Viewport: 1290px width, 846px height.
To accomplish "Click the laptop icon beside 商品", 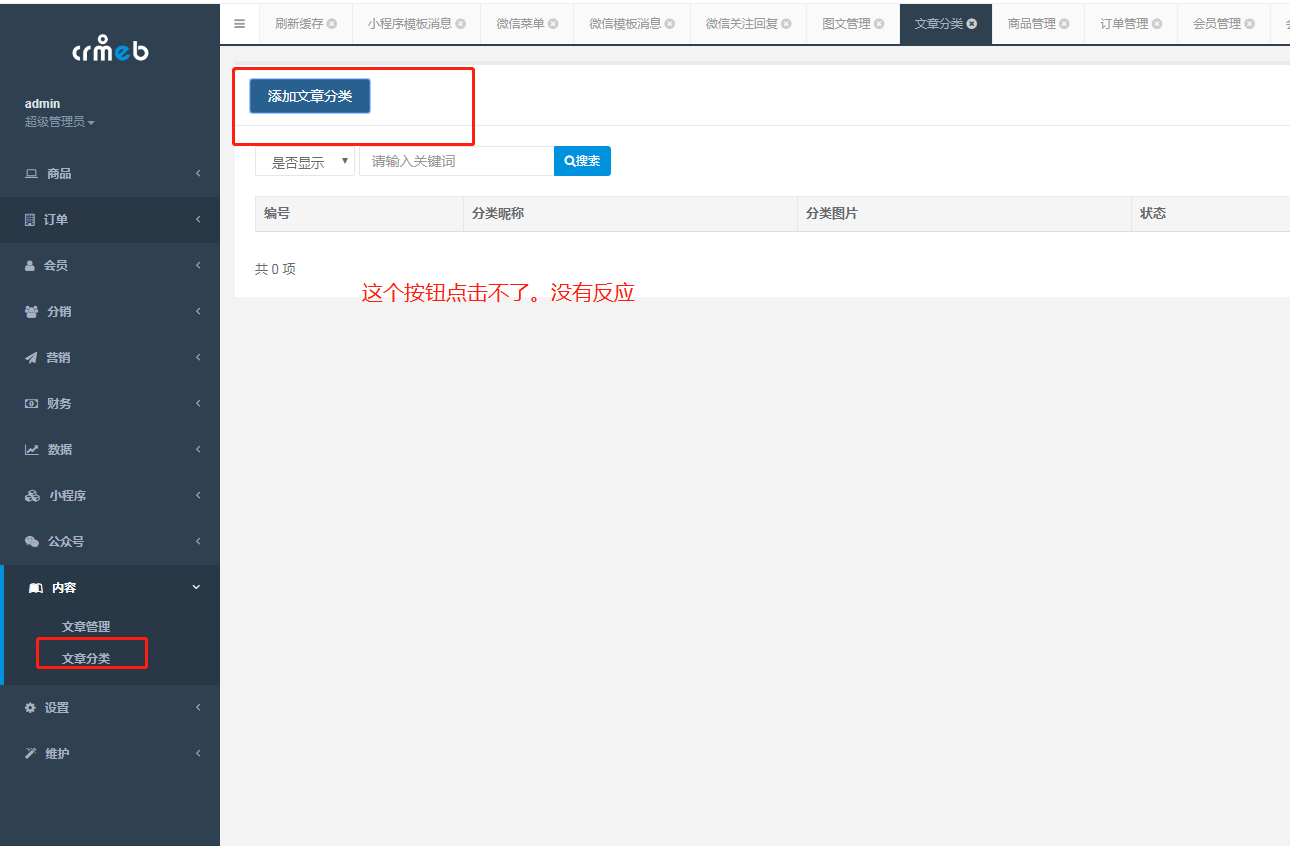I will point(31,174).
